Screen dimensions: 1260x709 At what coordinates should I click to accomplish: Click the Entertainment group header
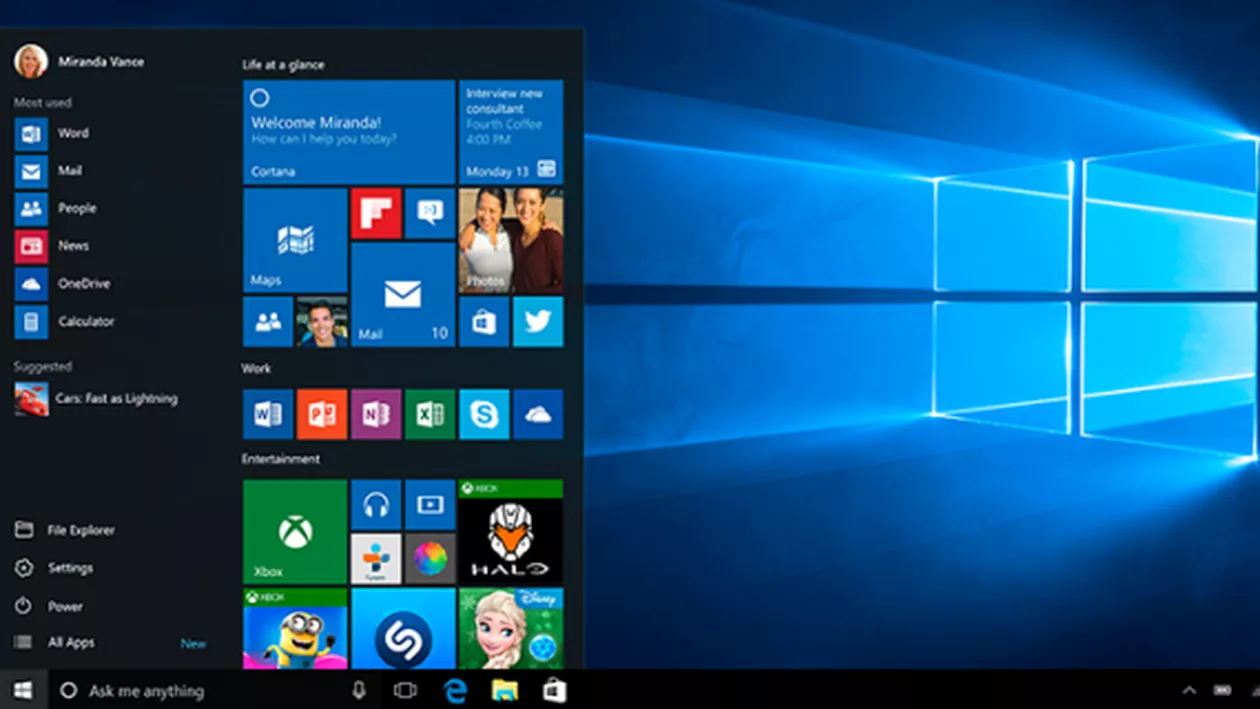(x=281, y=459)
